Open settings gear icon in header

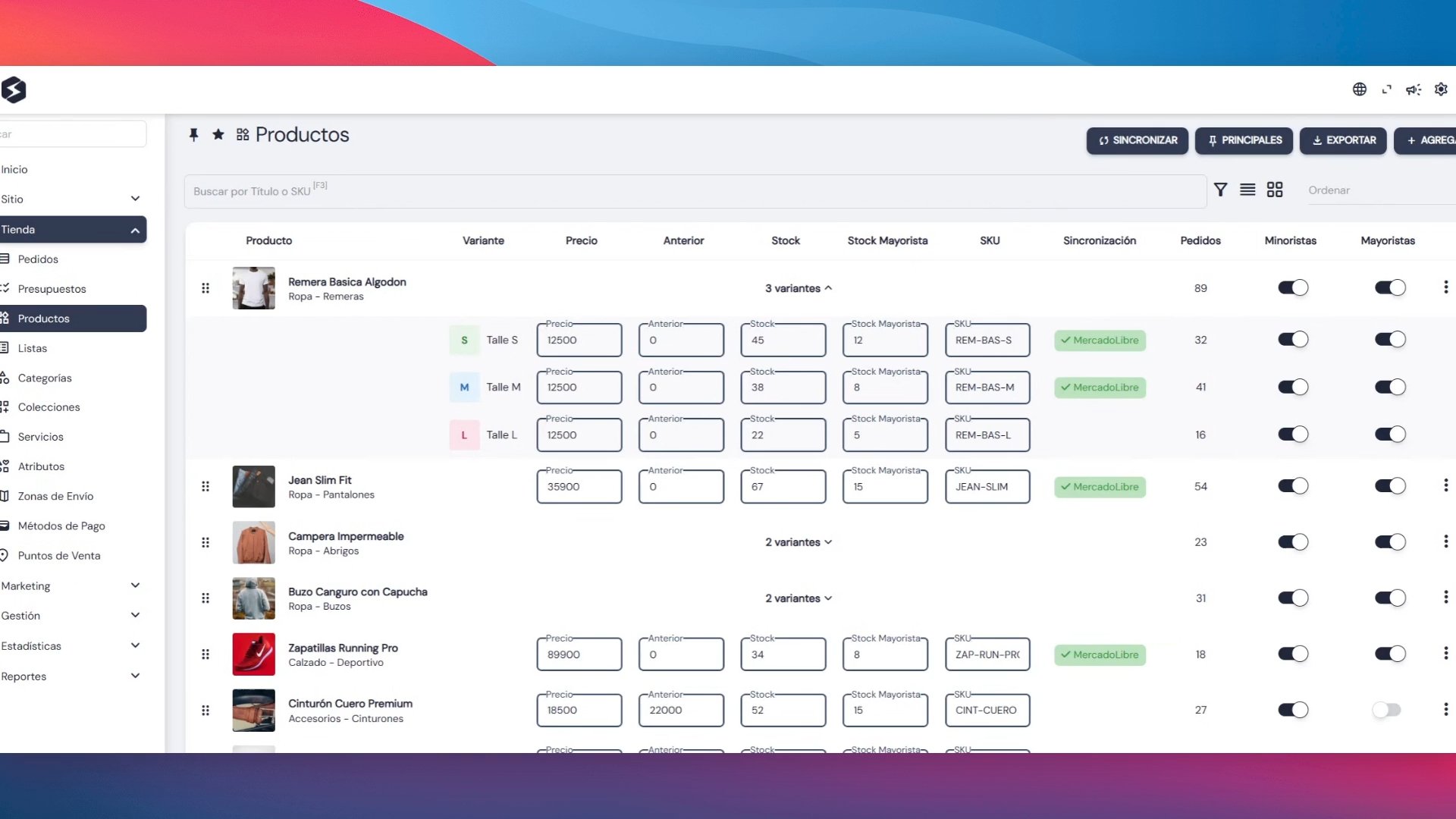tap(1441, 89)
